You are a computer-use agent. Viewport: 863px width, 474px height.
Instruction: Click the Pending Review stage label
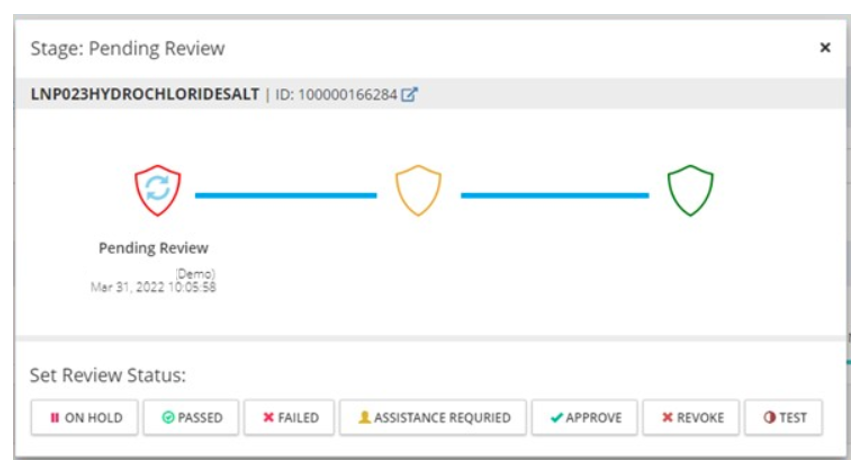click(x=154, y=248)
